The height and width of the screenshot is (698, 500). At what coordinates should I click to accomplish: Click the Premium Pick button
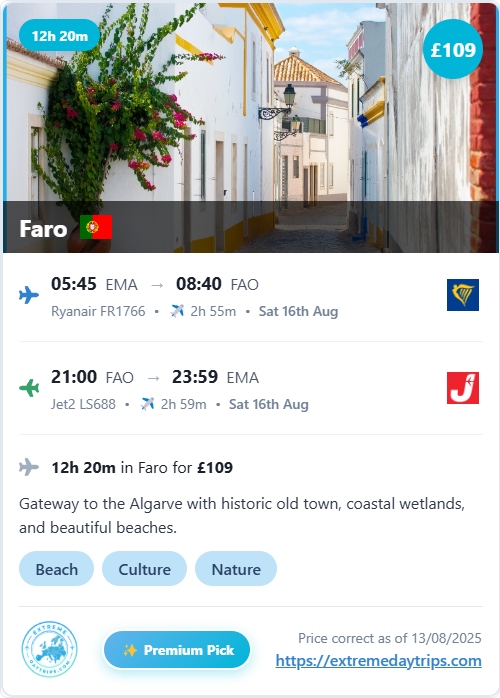177,650
